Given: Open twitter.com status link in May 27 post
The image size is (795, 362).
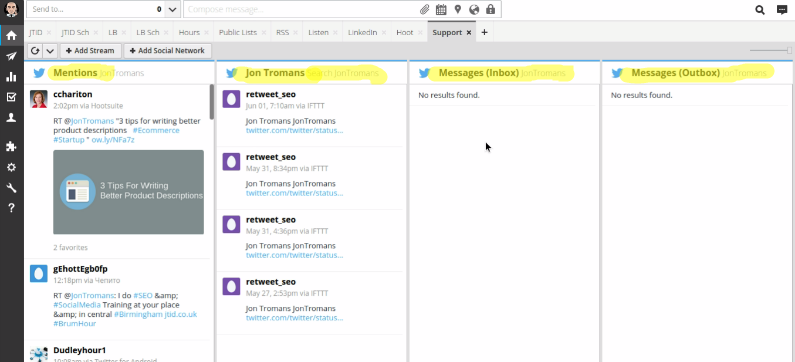Looking at the screenshot, I should tap(295, 318).
